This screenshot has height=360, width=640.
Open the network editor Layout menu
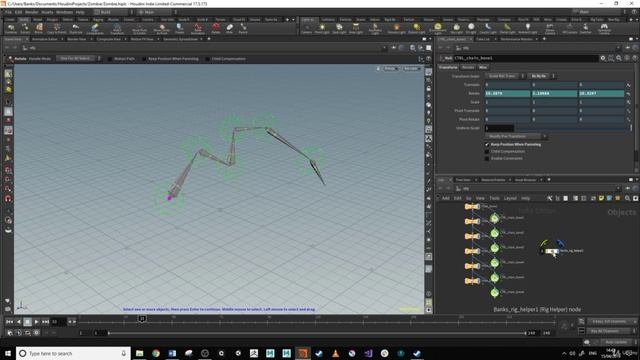pos(510,198)
